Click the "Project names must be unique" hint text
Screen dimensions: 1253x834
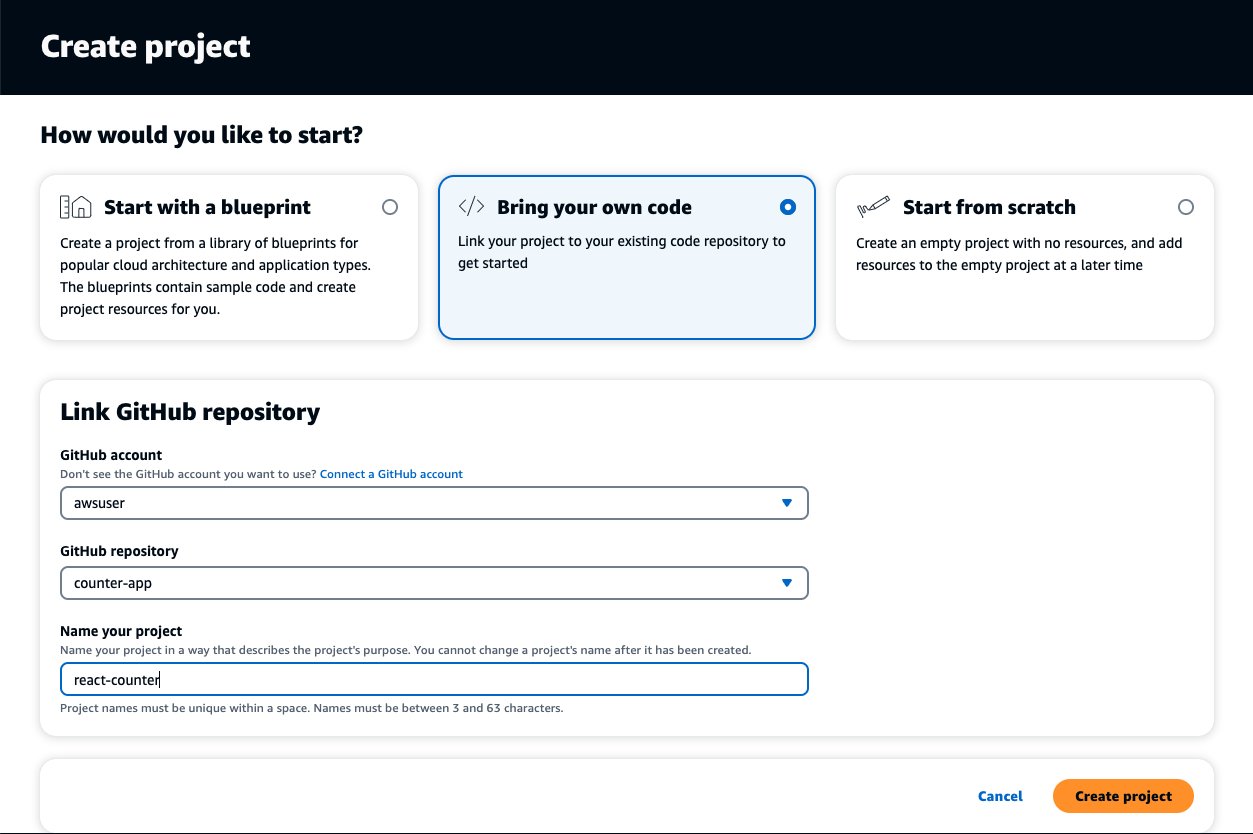coord(312,708)
